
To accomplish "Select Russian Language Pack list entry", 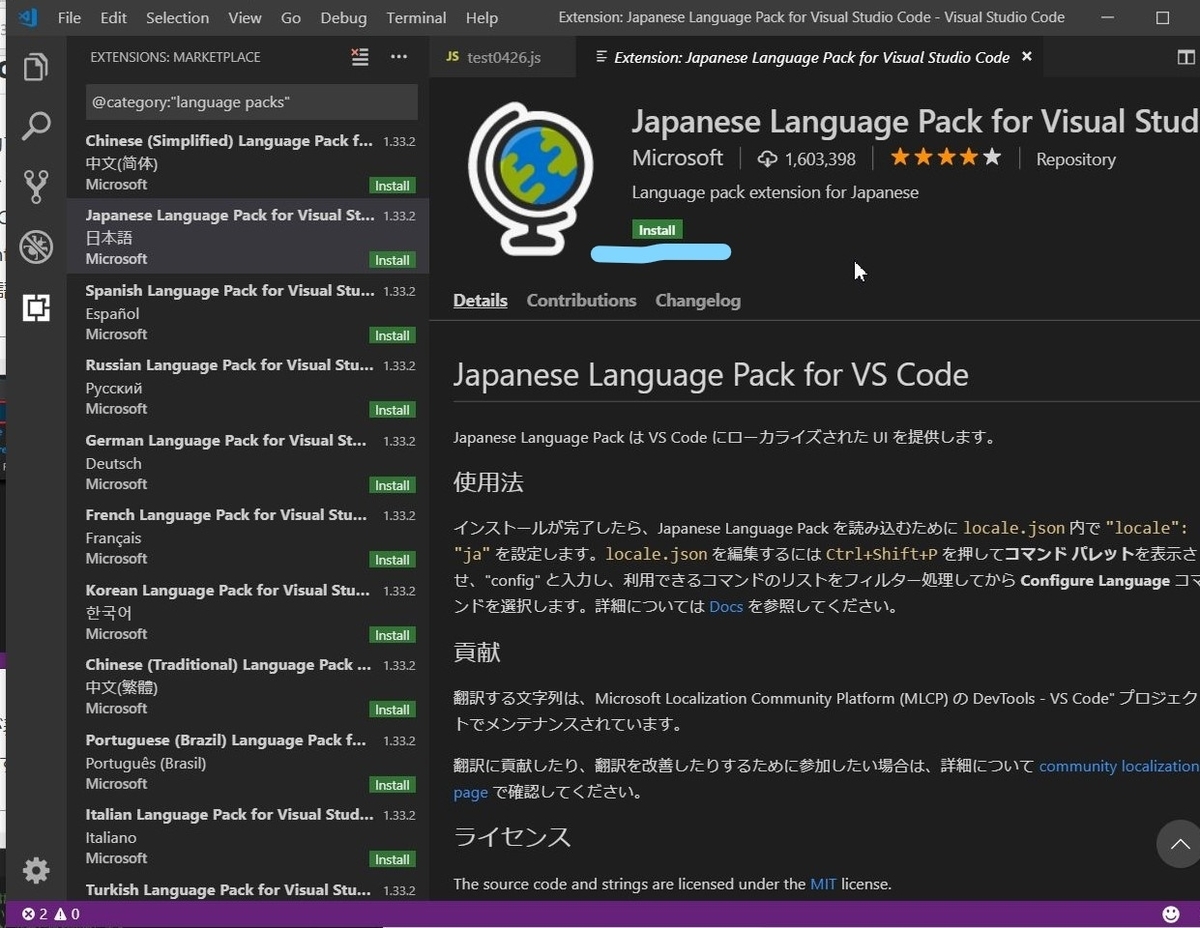I will click(x=248, y=386).
